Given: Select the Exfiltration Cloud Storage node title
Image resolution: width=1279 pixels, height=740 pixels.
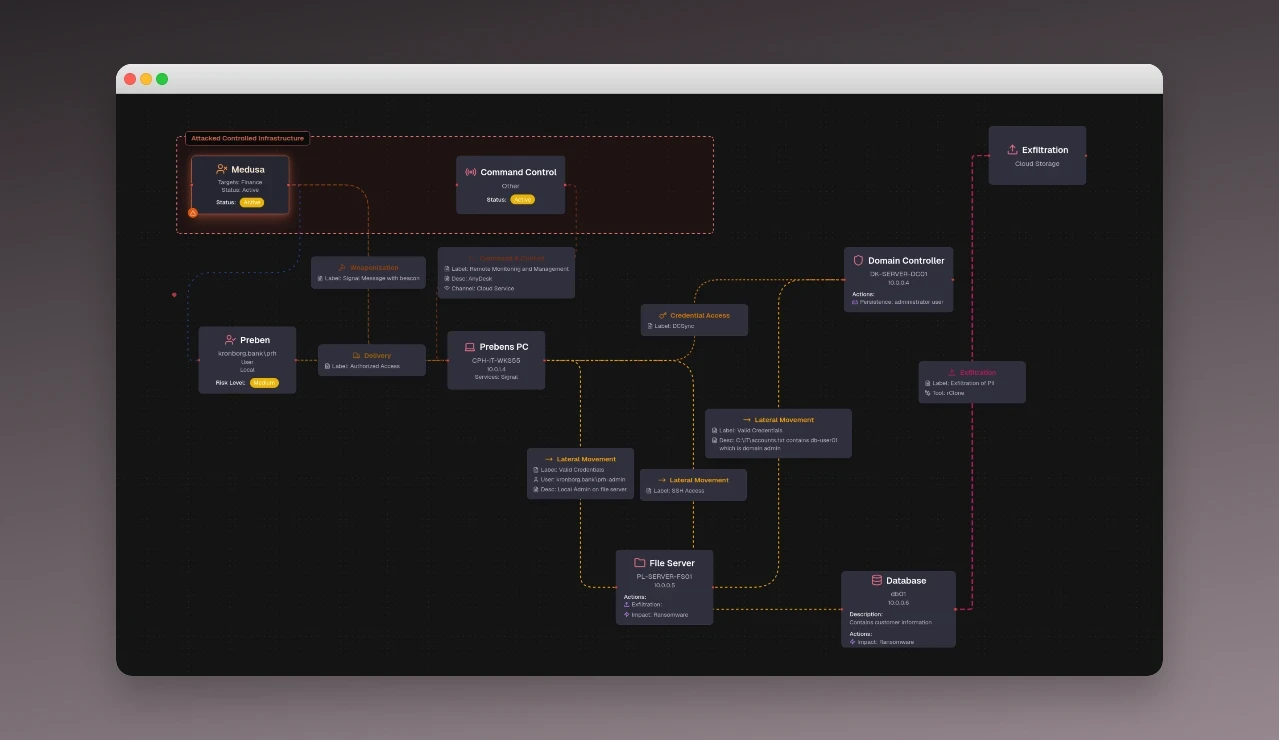Looking at the screenshot, I should click(x=1045, y=150).
